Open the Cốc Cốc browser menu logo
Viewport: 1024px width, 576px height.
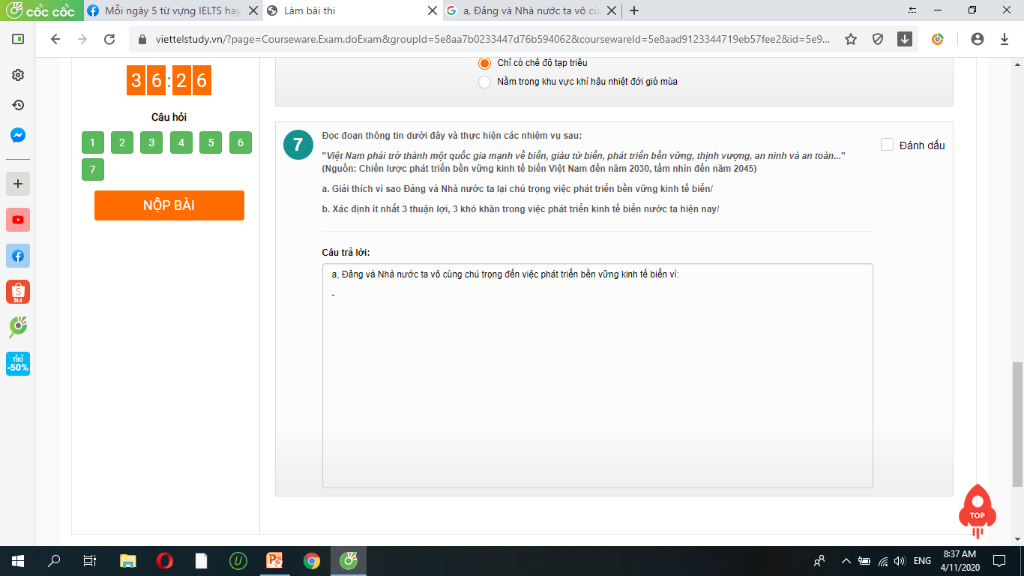(41, 10)
